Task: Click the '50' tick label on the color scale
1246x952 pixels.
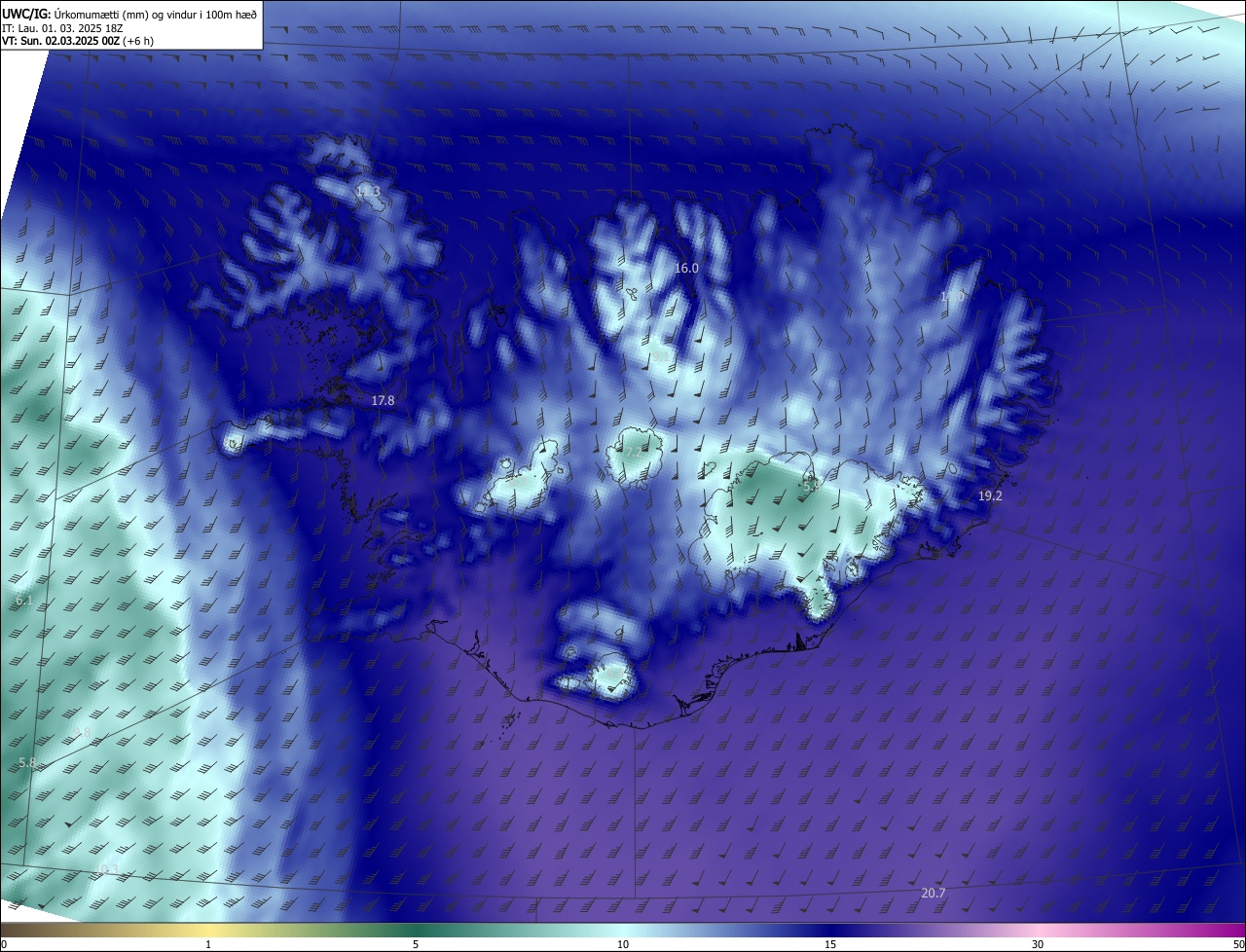Action: click(x=1238, y=945)
